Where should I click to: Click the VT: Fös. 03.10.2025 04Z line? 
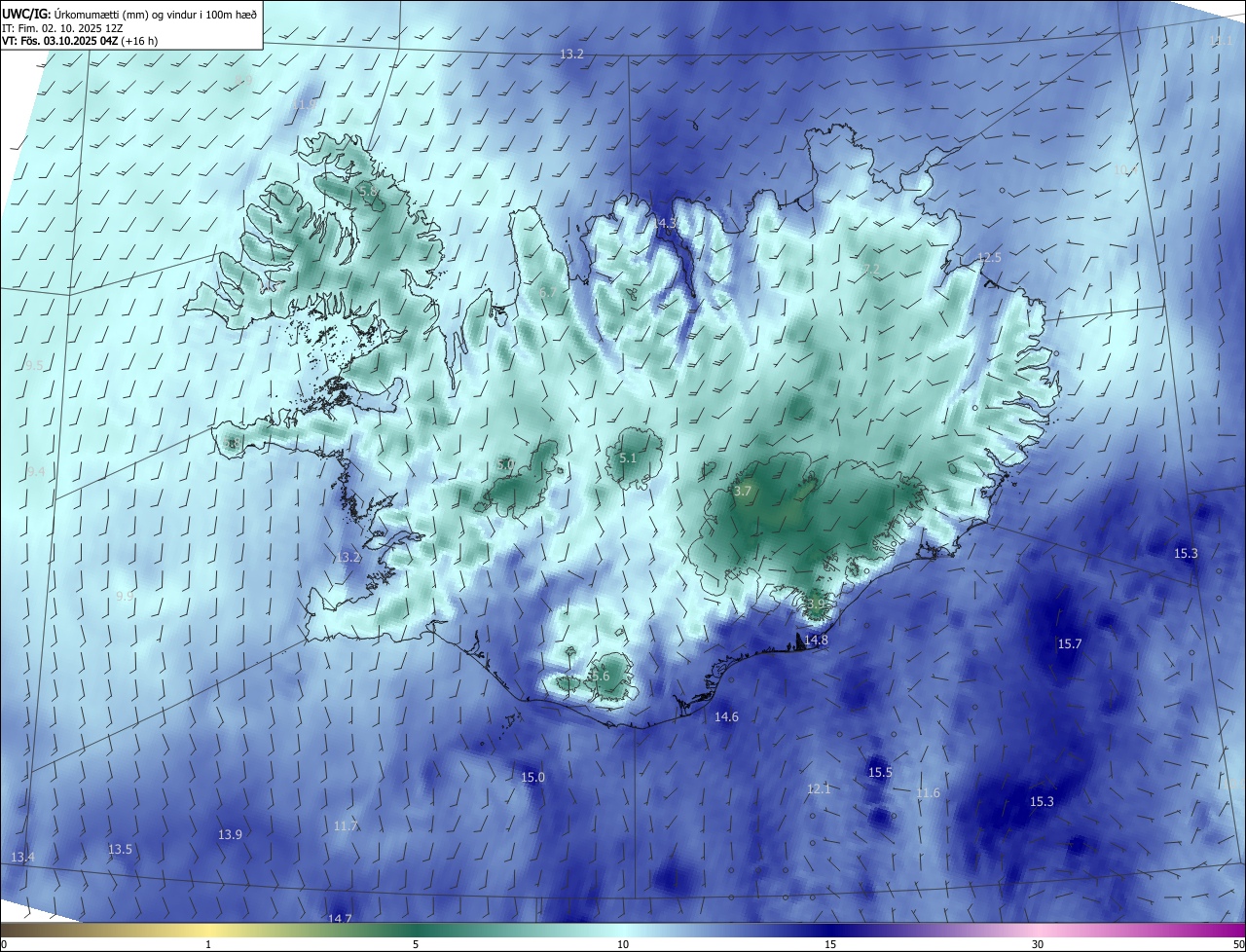pyautogui.click(x=80, y=41)
